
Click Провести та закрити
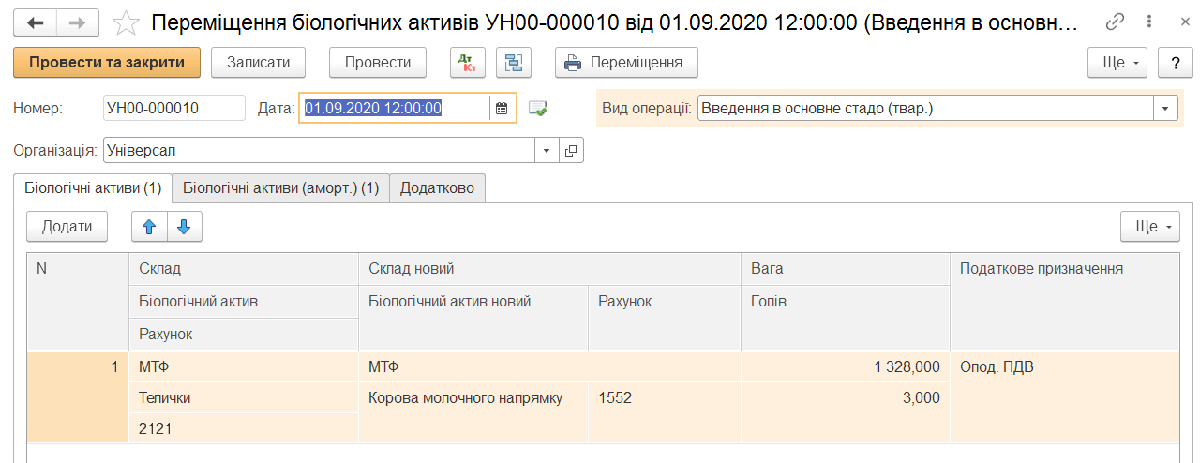107,62
